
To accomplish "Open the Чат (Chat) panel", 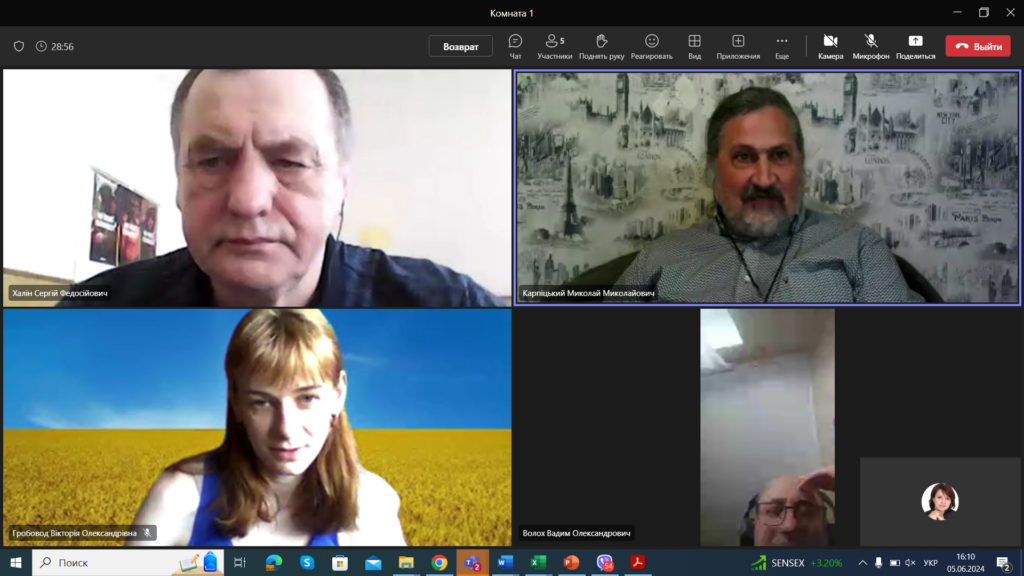I will [x=515, y=46].
